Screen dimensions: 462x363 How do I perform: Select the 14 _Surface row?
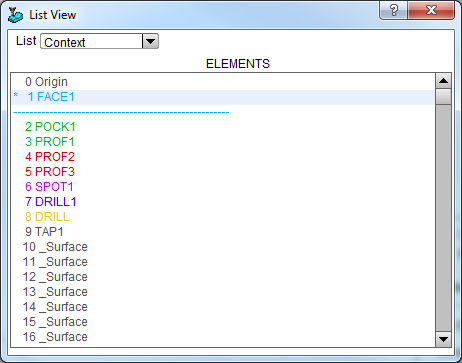coord(223,307)
